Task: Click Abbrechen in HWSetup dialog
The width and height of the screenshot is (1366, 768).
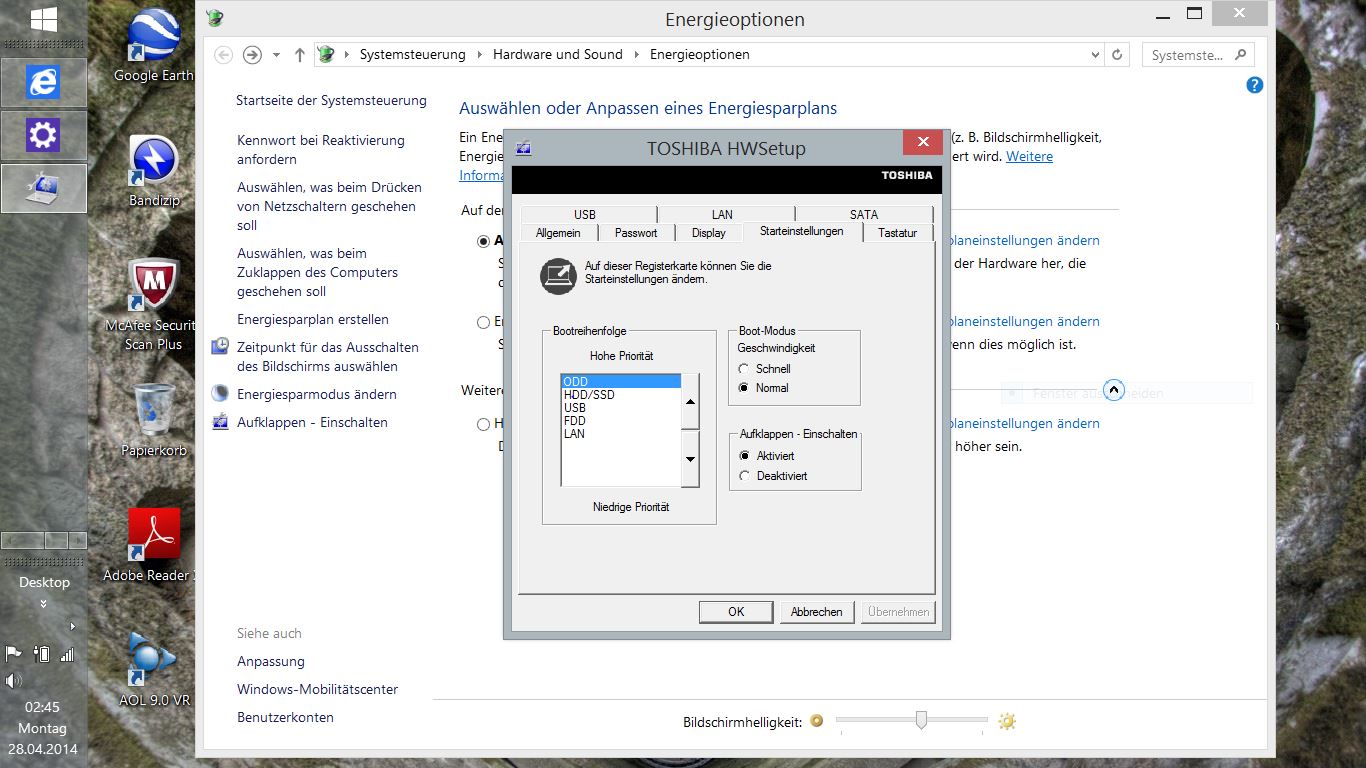Action: [817, 612]
